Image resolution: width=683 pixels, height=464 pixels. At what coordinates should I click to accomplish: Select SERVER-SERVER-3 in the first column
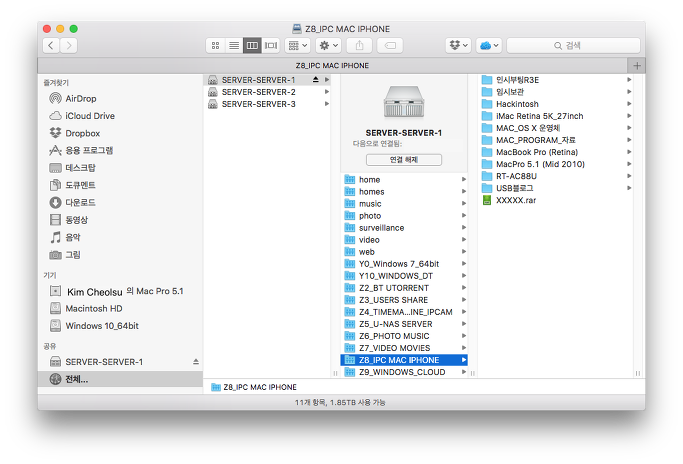267,104
